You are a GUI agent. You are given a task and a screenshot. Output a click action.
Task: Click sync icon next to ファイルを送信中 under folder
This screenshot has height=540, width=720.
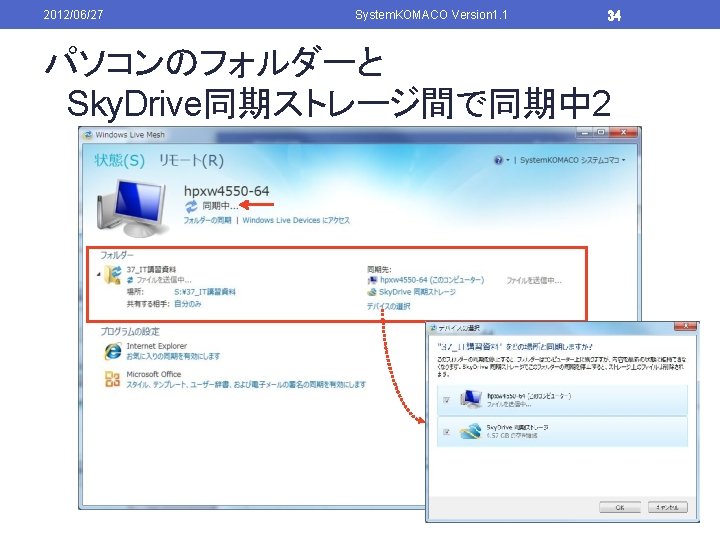pyautogui.click(x=130, y=280)
